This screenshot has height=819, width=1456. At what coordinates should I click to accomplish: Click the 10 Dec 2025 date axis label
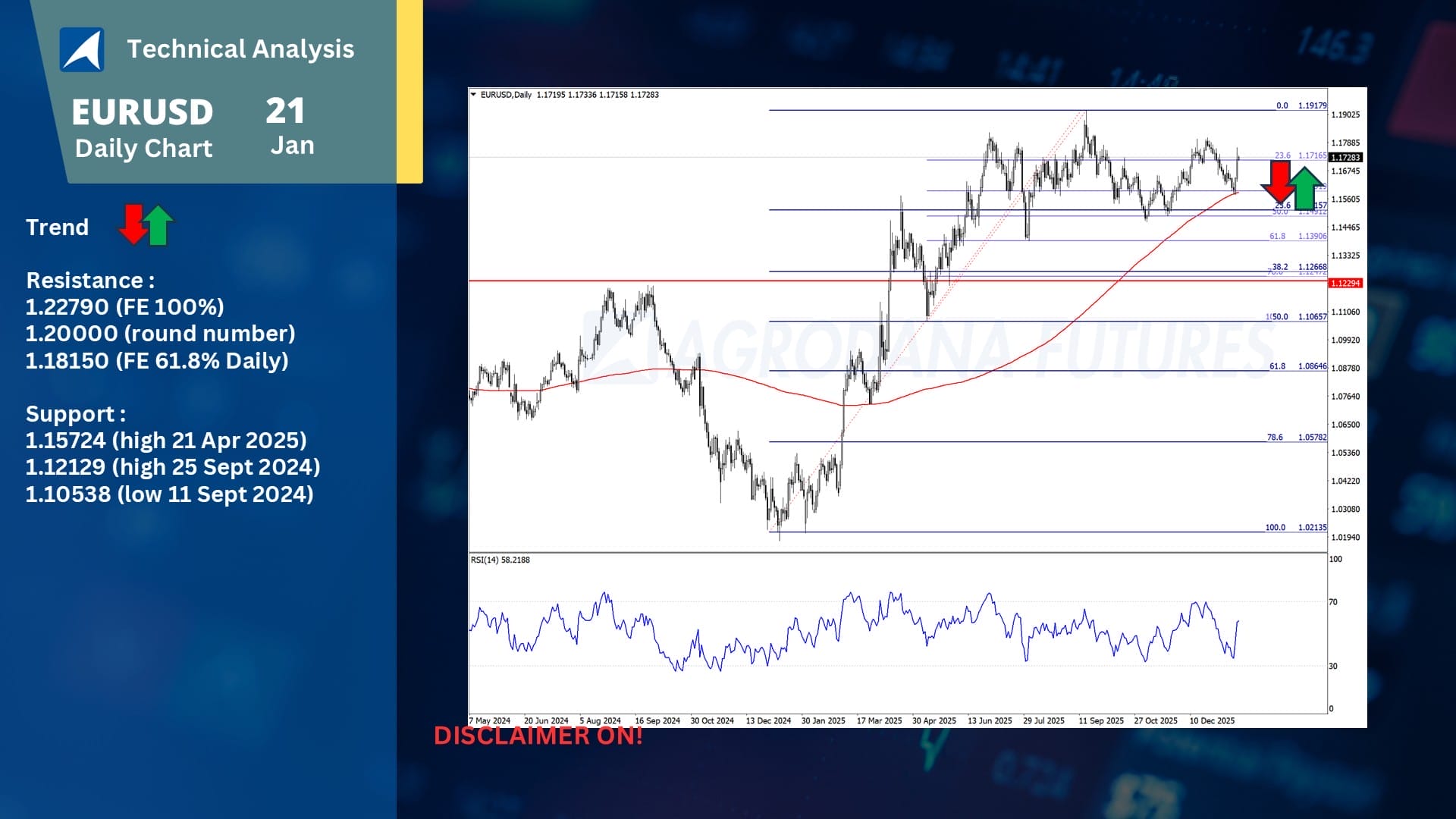tap(1211, 721)
